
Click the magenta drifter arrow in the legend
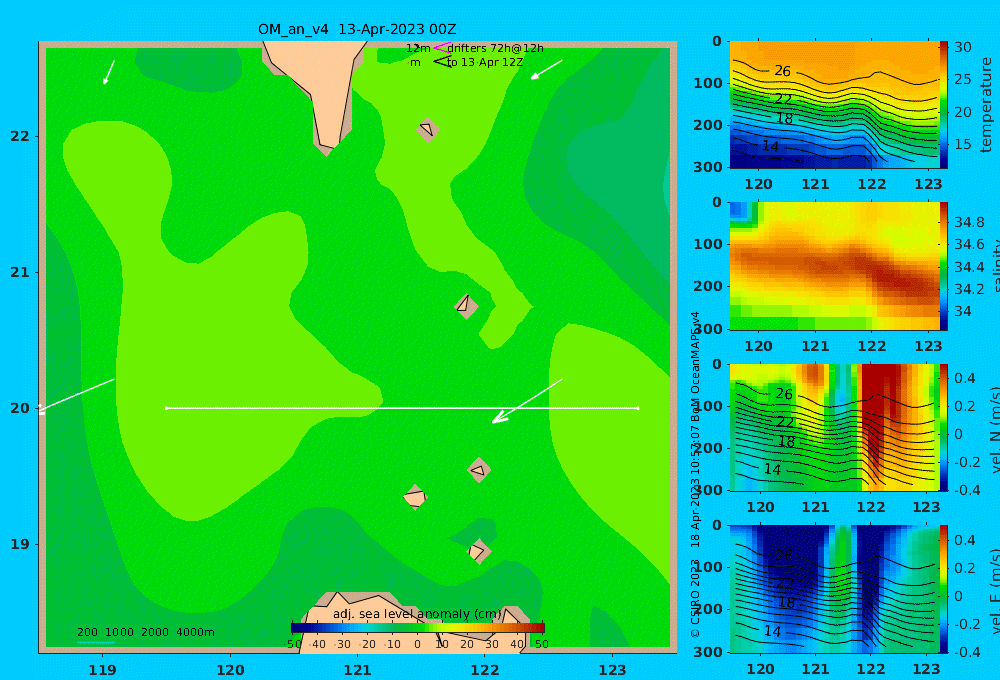tap(441, 48)
